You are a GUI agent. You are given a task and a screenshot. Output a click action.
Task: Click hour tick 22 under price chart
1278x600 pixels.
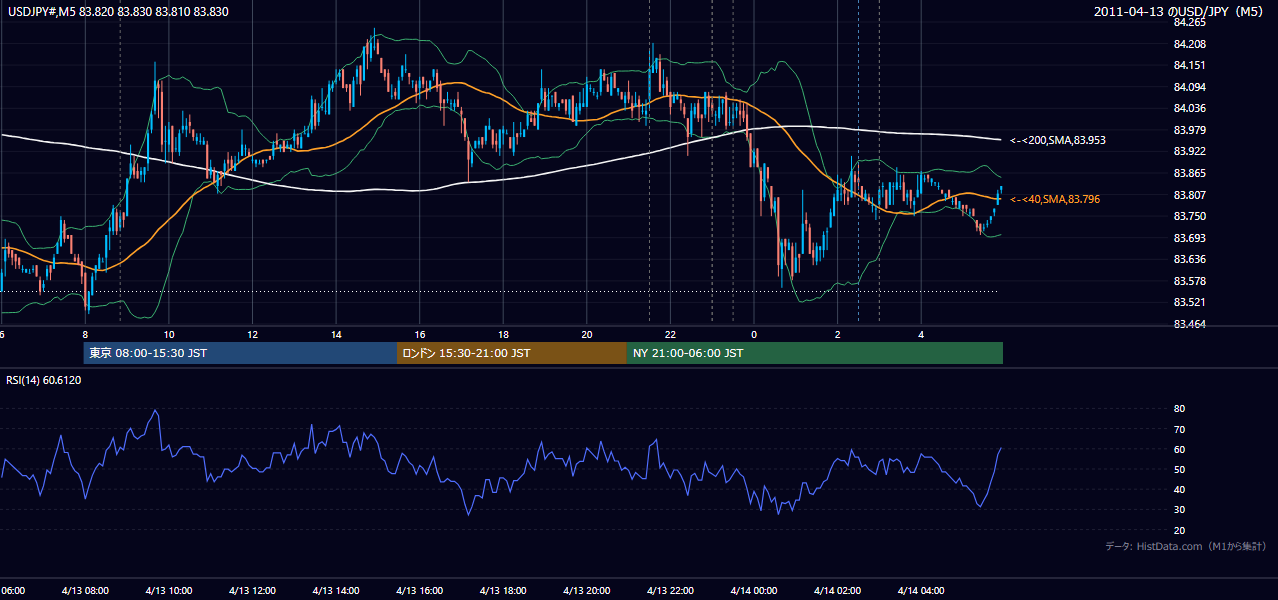[671, 335]
